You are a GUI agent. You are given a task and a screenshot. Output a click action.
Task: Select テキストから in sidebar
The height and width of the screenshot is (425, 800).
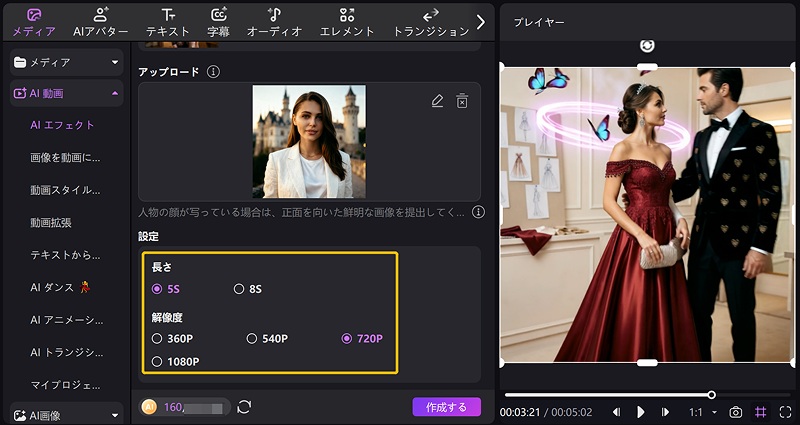click(65, 255)
